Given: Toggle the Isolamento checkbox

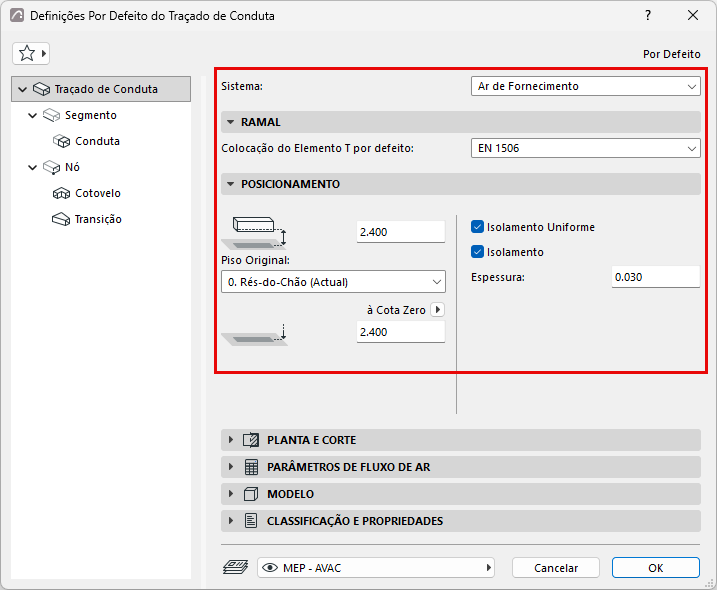Looking at the screenshot, I should click(x=477, y=252).
